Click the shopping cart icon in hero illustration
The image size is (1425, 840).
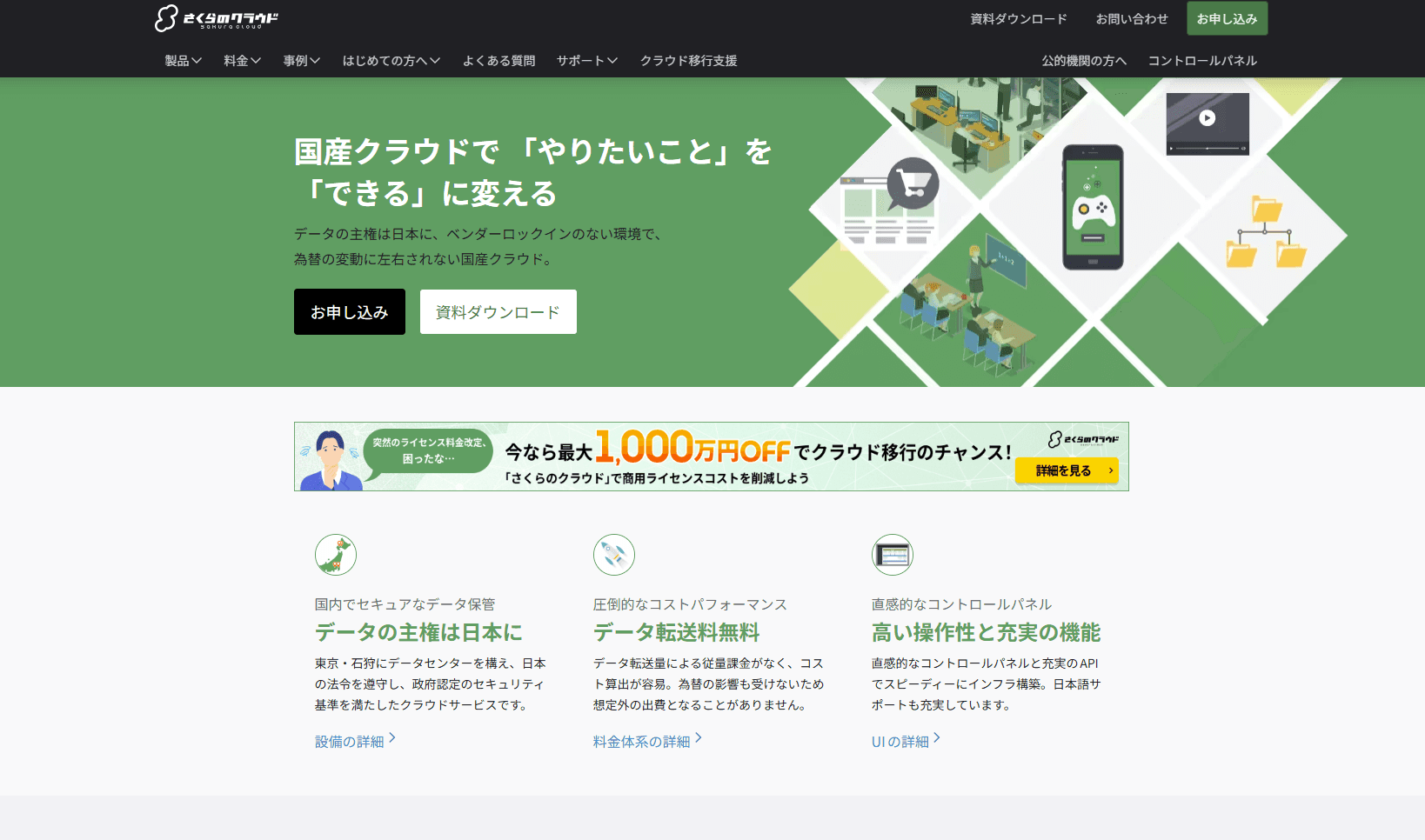tap(913, 183)
